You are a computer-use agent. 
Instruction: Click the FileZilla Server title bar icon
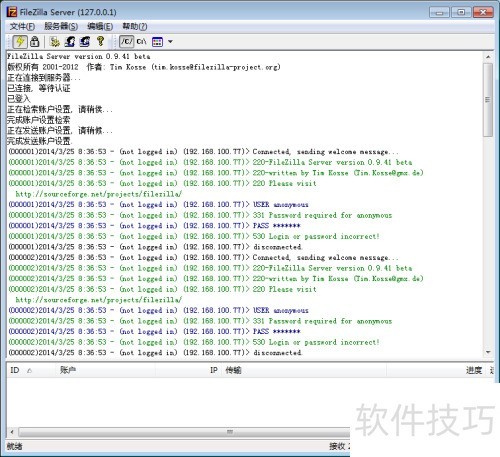(12, 12)
